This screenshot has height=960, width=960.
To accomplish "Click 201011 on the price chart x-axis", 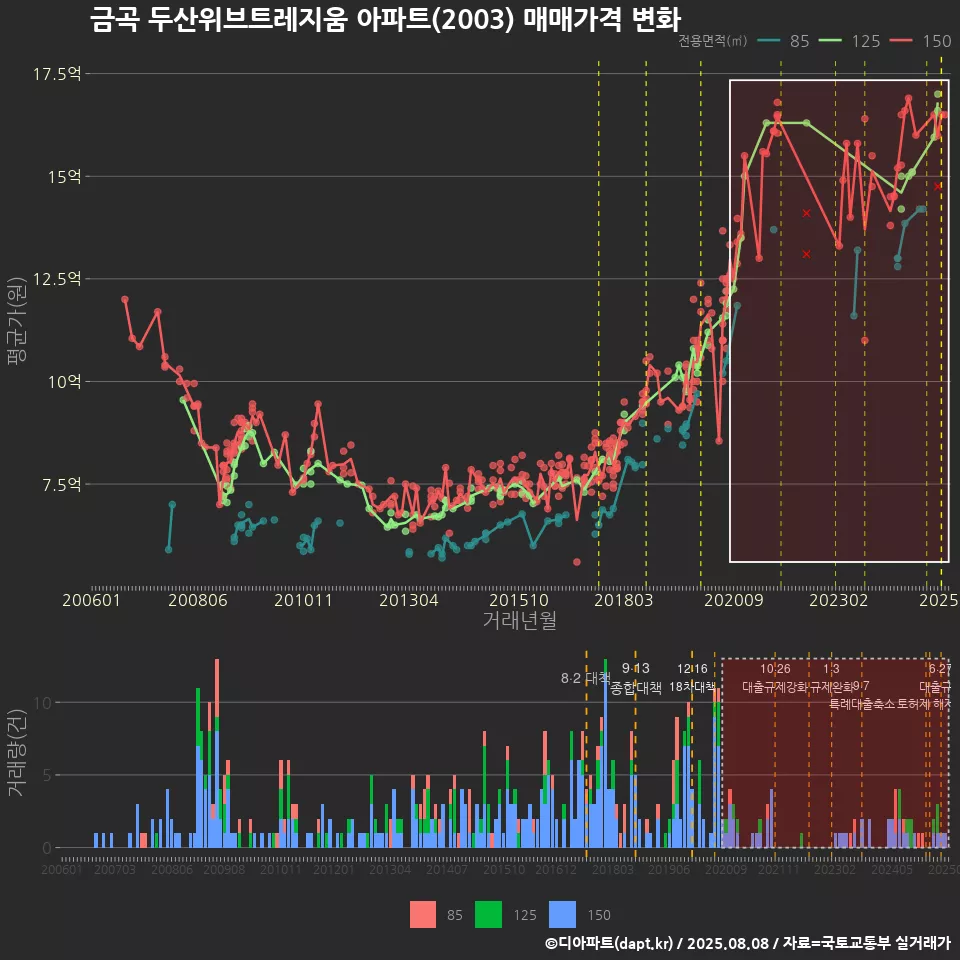I will pos(303,600).
